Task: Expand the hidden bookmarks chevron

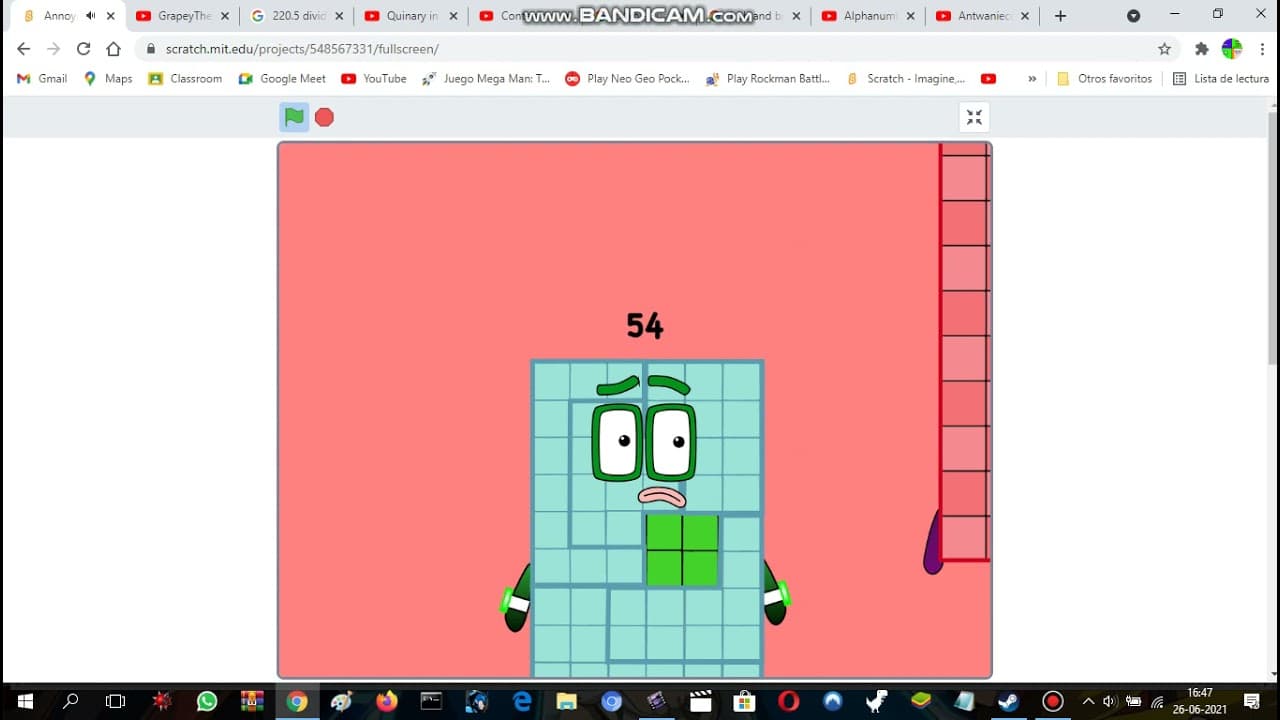Action: (x=1032, y=78)
